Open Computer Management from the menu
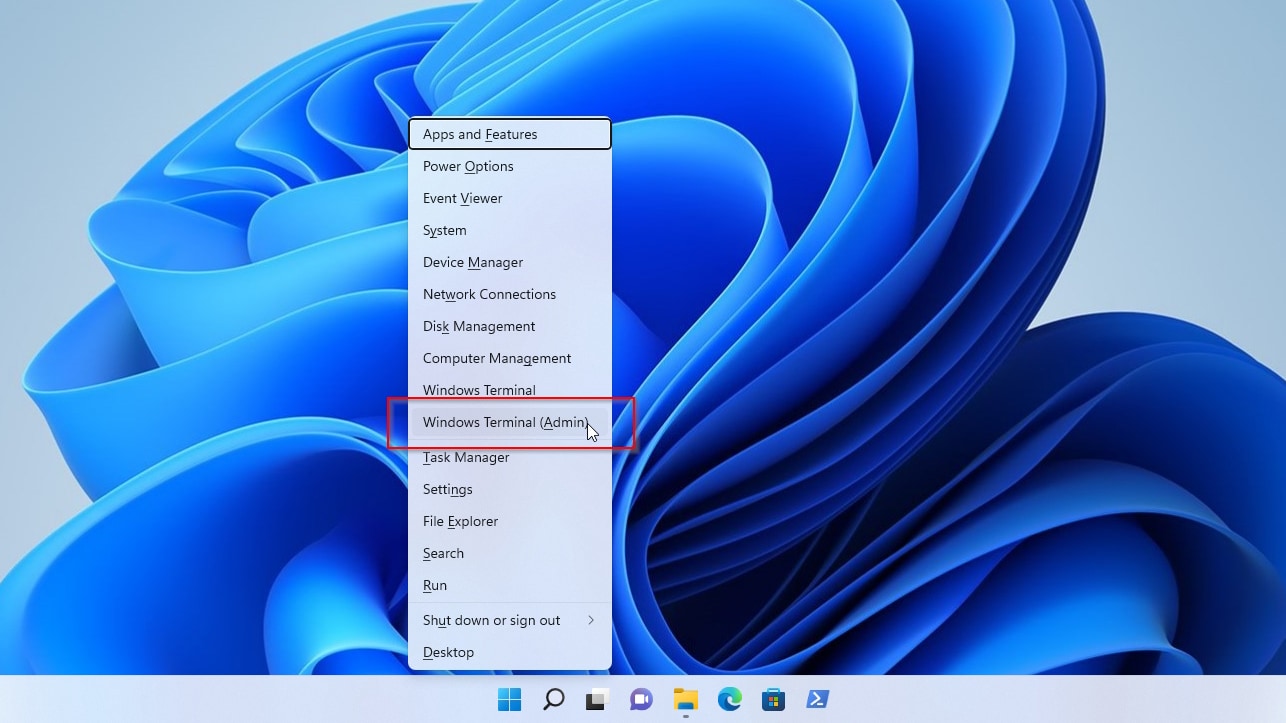The width and height of the screenshot is (1286, 723). (x=510, y=358)
